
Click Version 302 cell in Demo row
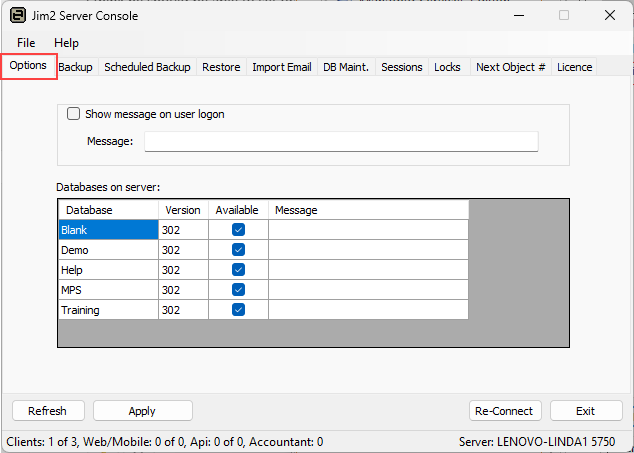[183, 250]
